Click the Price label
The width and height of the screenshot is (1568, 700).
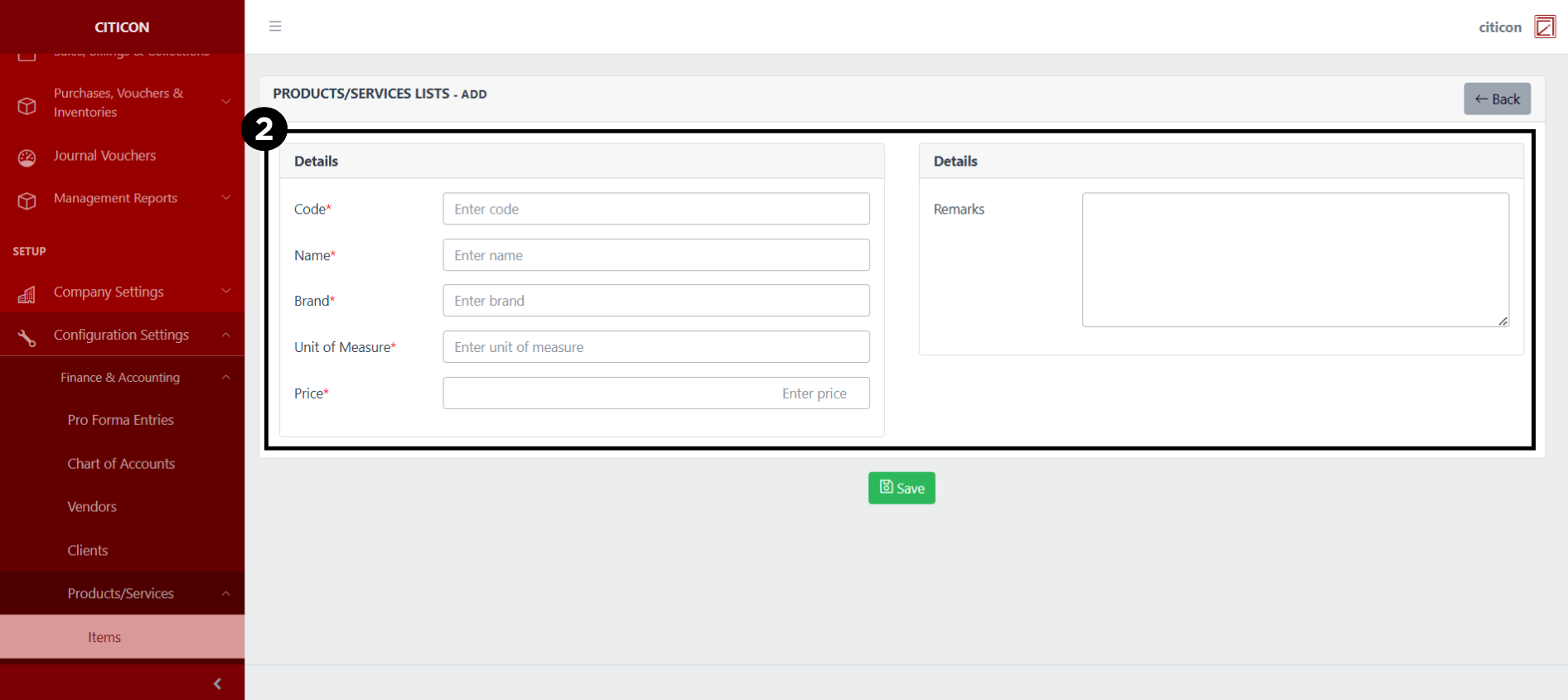[x=312, y=393]
